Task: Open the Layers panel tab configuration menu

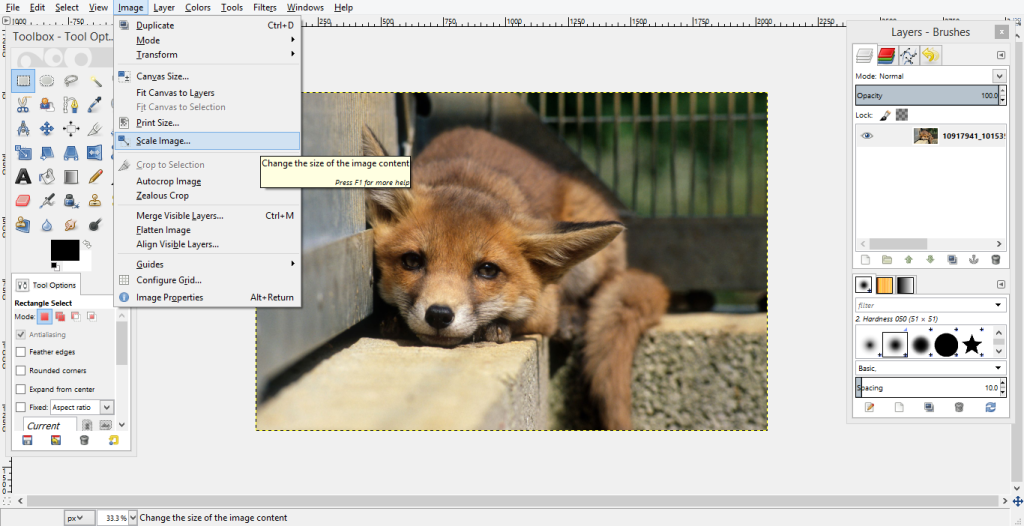Action: point(1000,56)
